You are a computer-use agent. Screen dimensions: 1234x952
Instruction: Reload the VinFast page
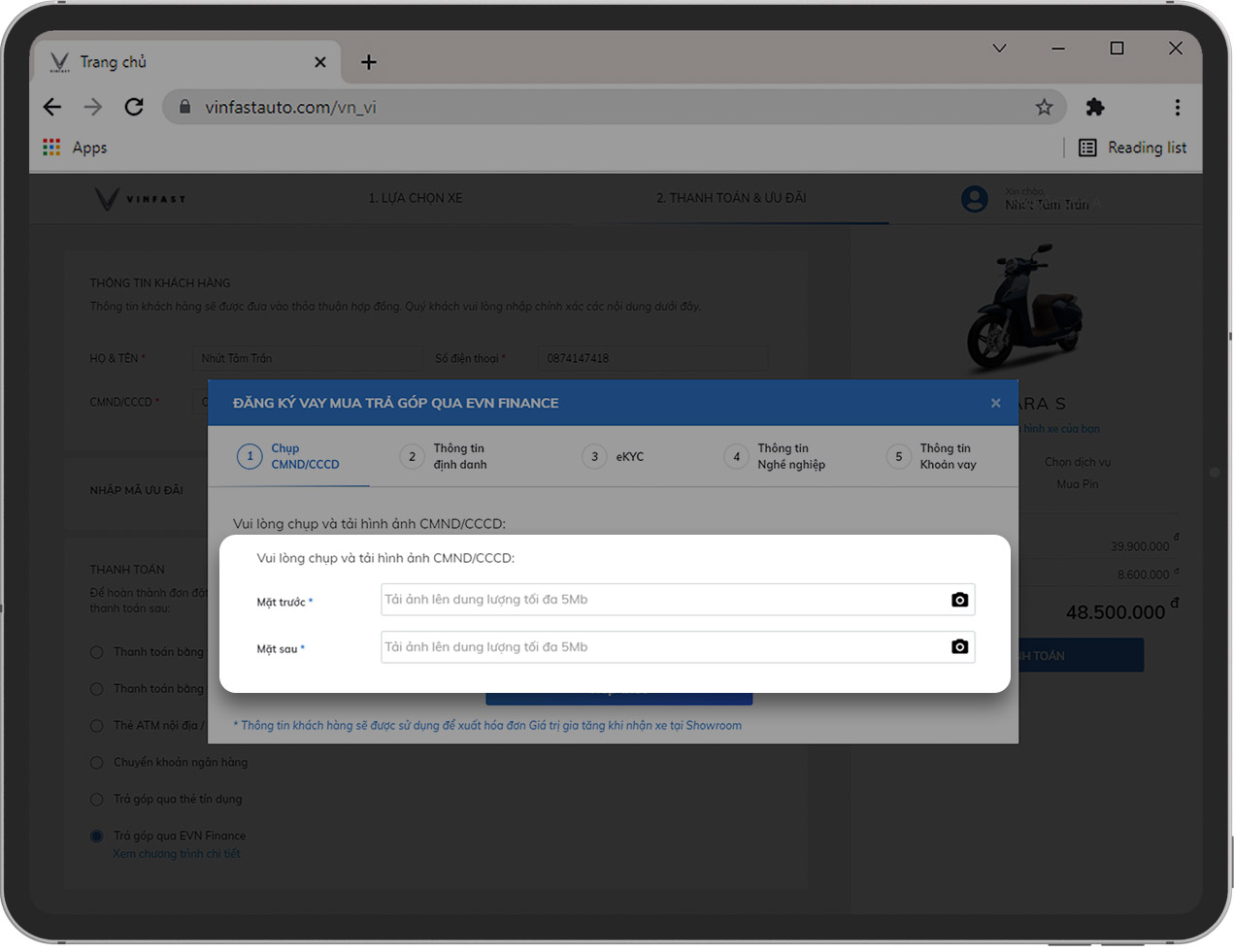[x=134, y=107]
